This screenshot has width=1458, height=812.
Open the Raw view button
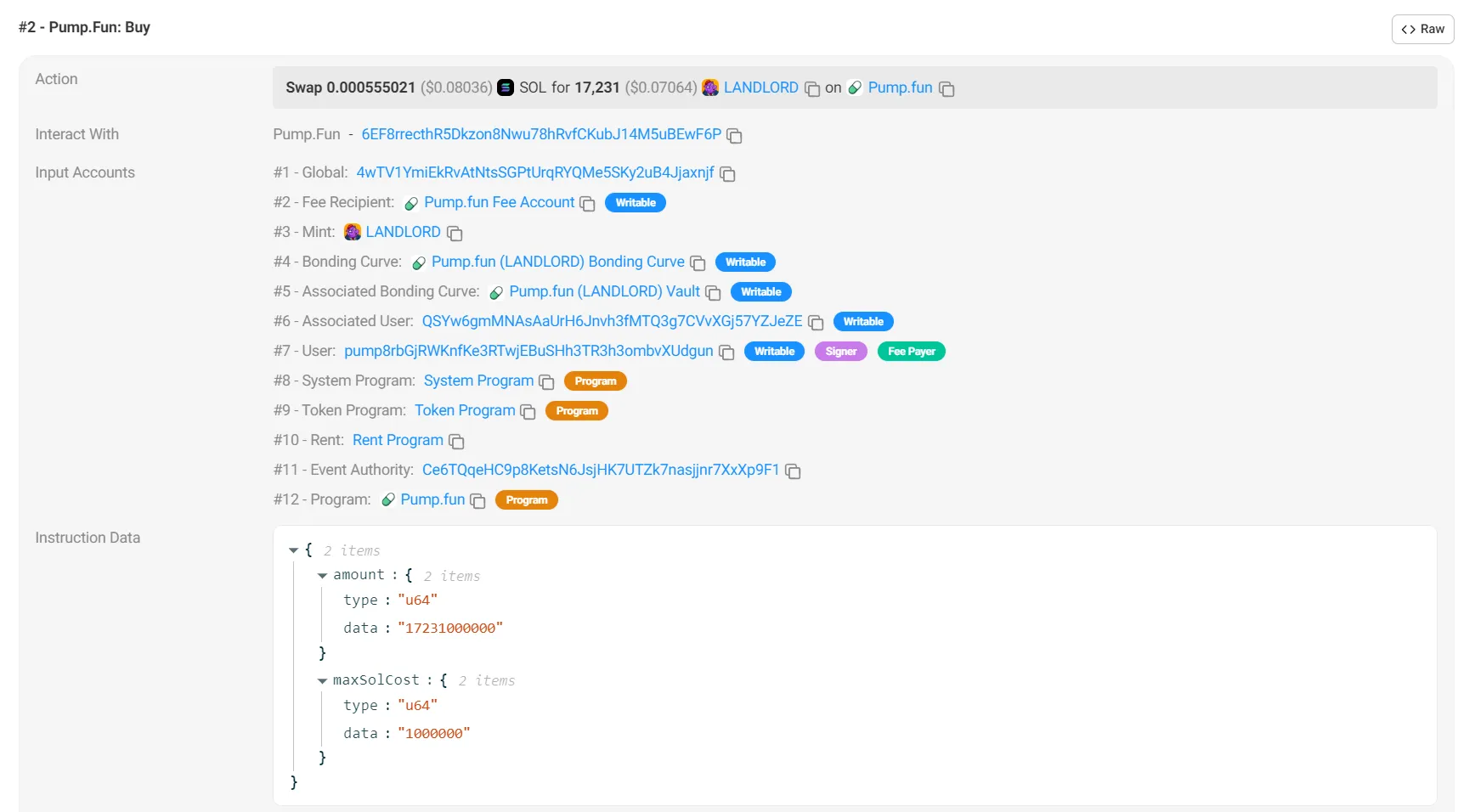(1422, 29)
